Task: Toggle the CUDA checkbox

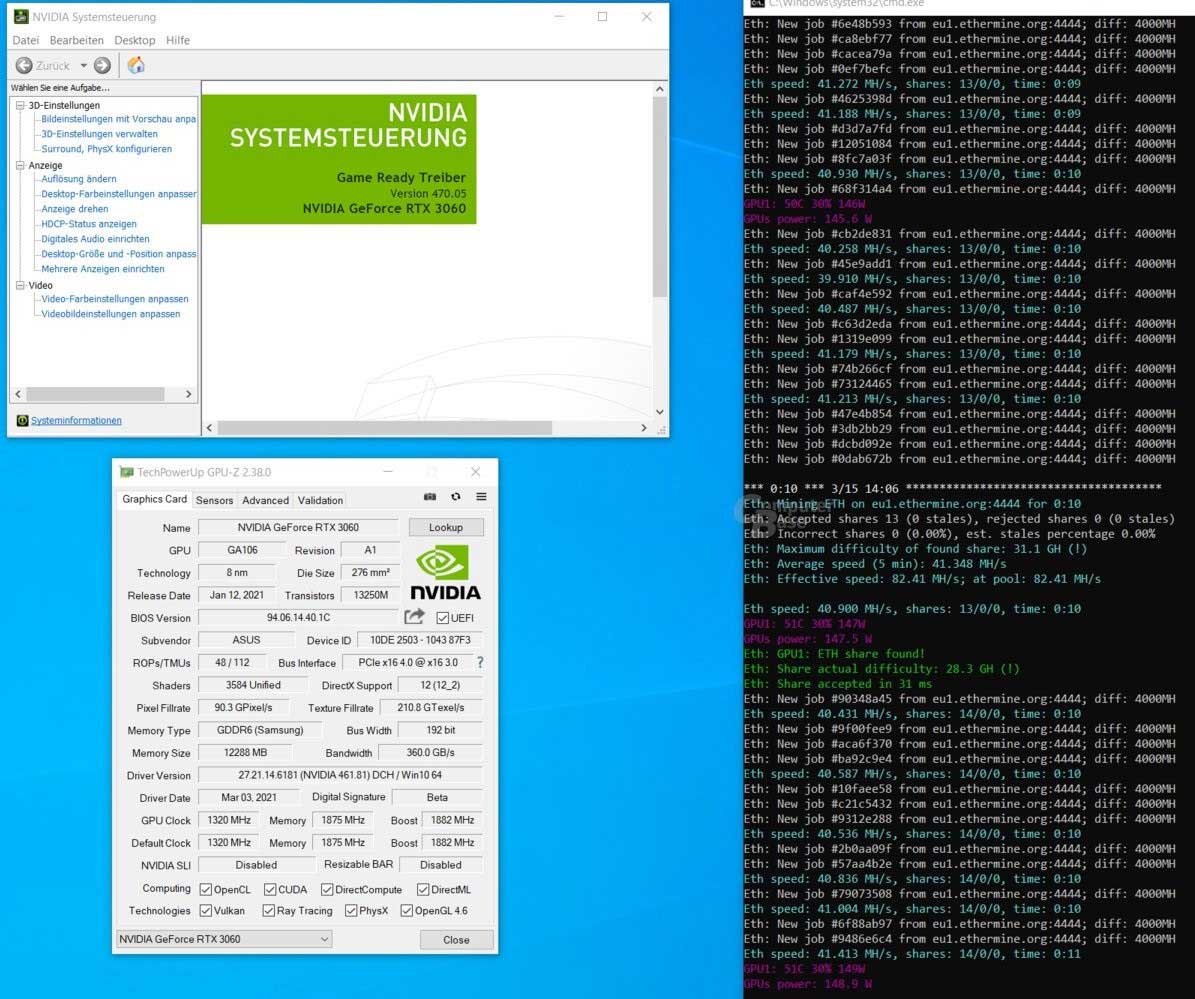Action: click(270, 890)
